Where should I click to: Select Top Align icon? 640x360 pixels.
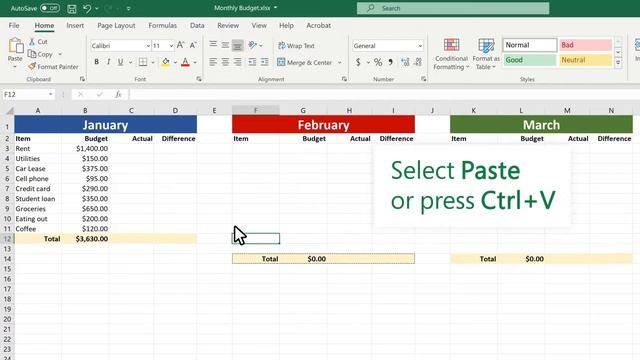[213, 44]
